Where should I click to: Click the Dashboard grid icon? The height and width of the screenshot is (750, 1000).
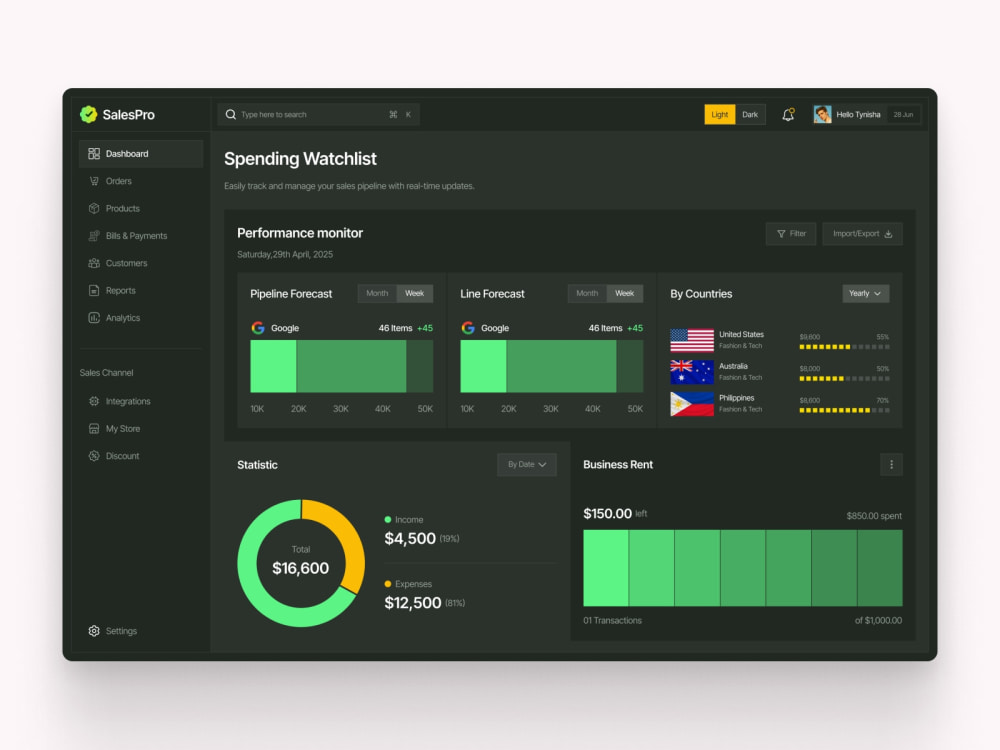(x=94, y=154)
